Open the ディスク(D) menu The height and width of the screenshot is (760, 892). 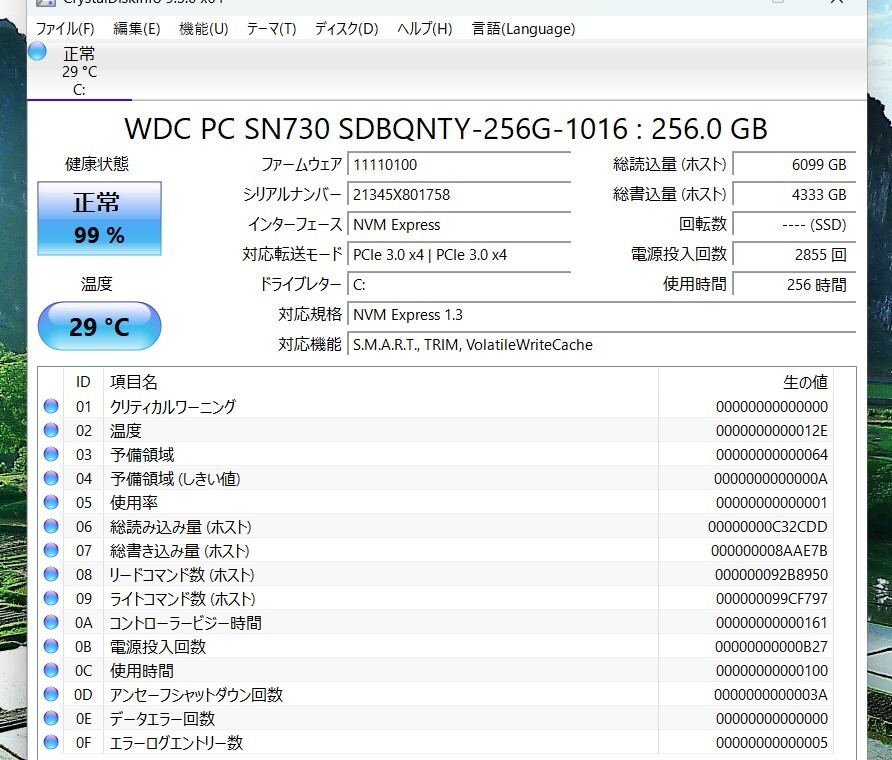(346, 28)
